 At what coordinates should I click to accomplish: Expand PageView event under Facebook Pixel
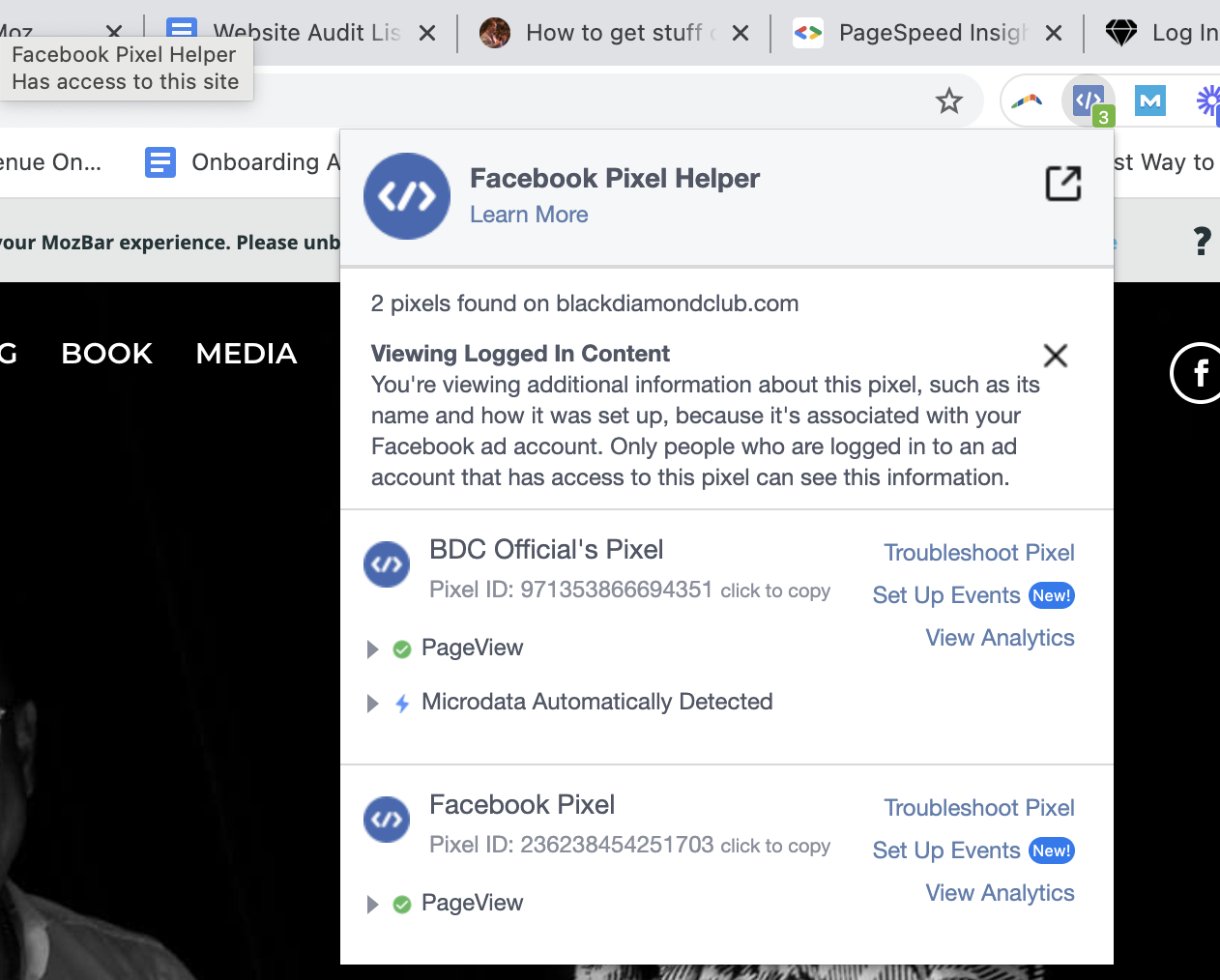point(372,905)
